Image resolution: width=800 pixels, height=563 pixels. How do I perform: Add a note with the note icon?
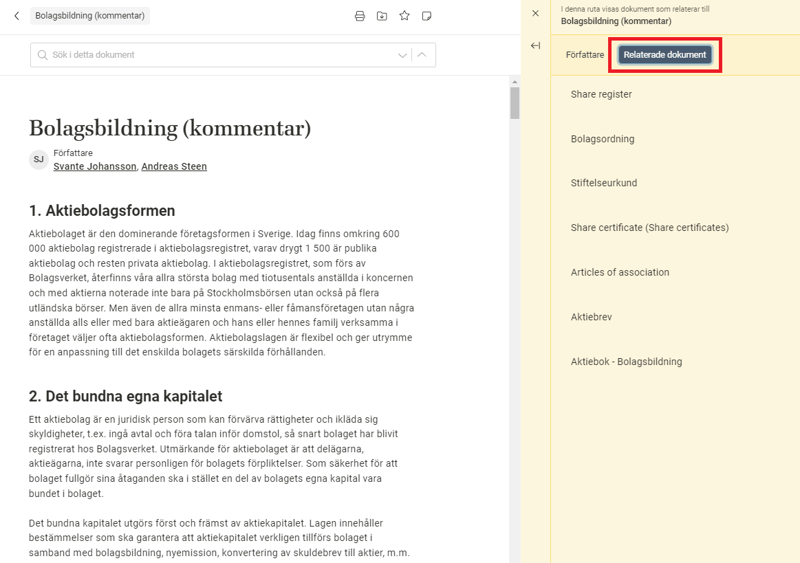pyautogui.click(x=427, y=16)
